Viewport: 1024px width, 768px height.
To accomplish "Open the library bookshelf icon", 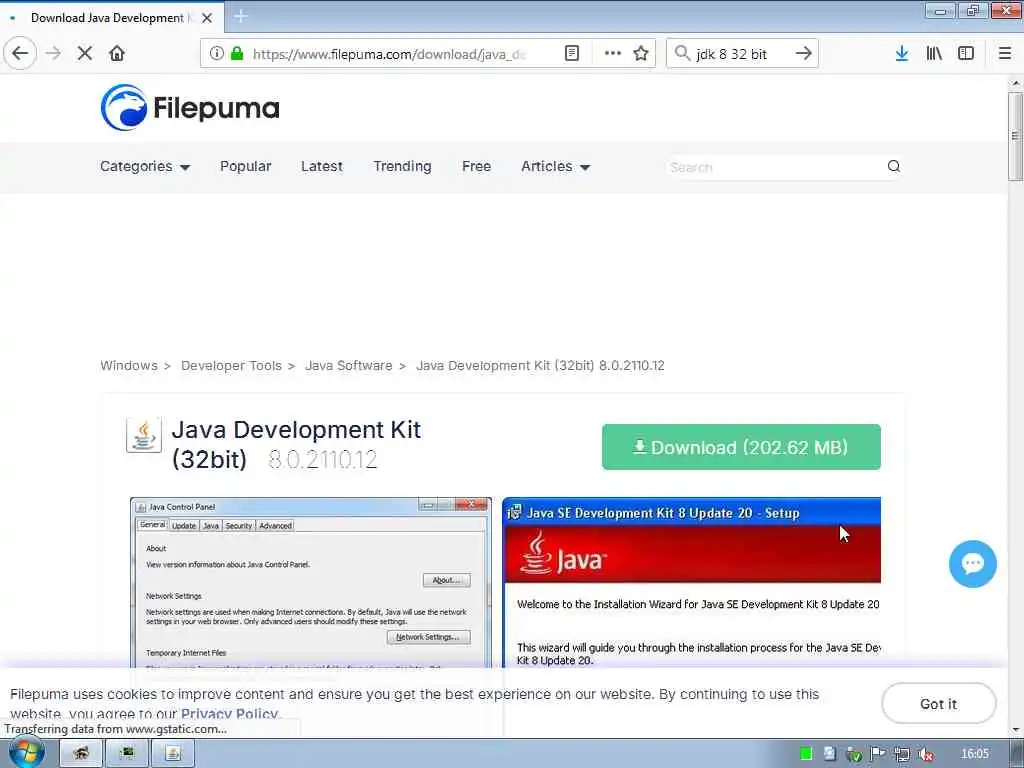I will pos(934,54).
